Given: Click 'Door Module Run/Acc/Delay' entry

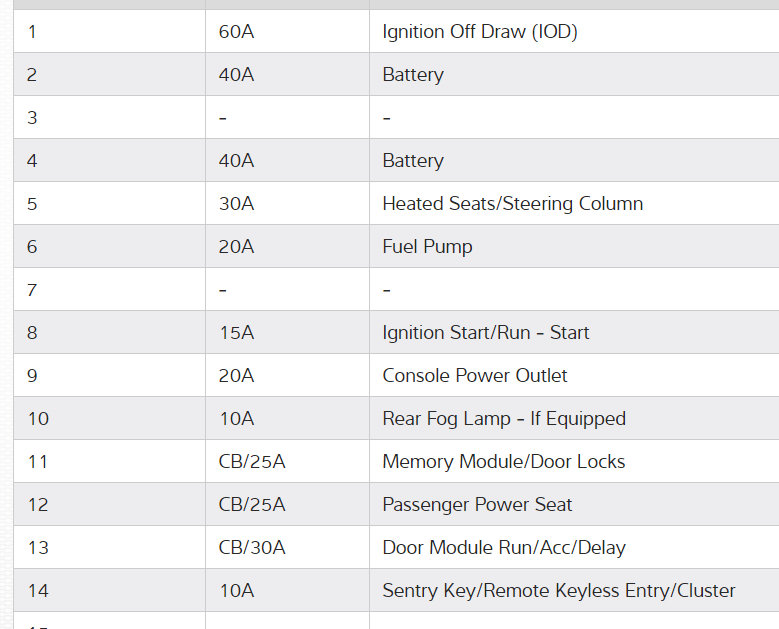Looking at the screenshot, I should click(504, 548).
